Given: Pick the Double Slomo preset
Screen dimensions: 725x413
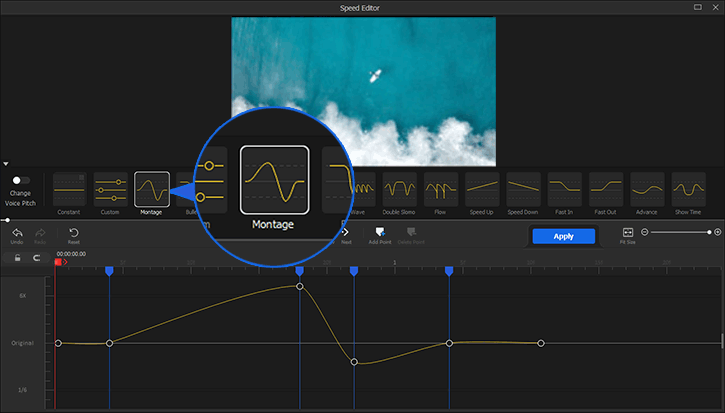Looking at the screenshot, I should tap(400, 189).
